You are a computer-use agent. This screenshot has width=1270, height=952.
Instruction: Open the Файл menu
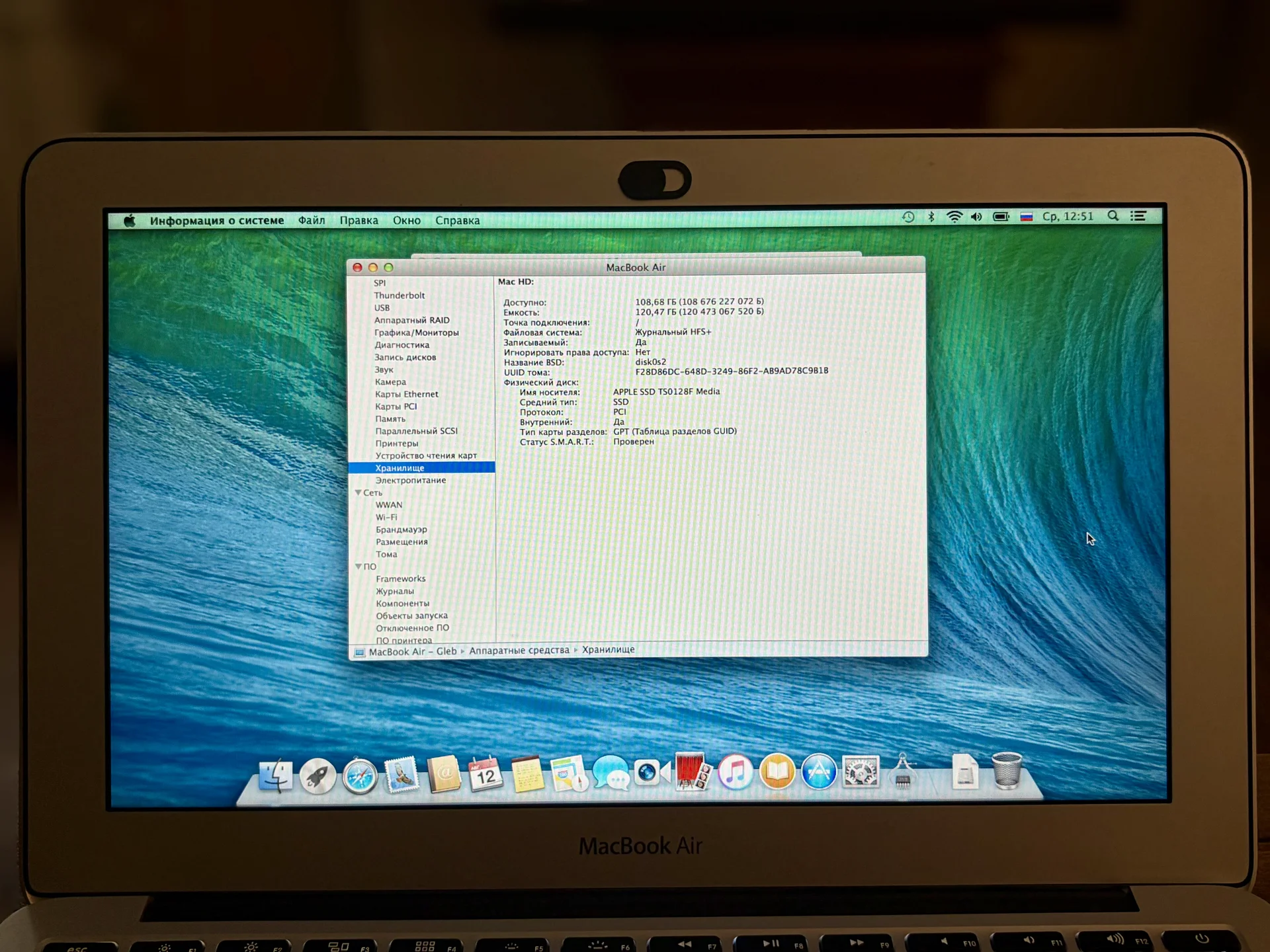312,221
